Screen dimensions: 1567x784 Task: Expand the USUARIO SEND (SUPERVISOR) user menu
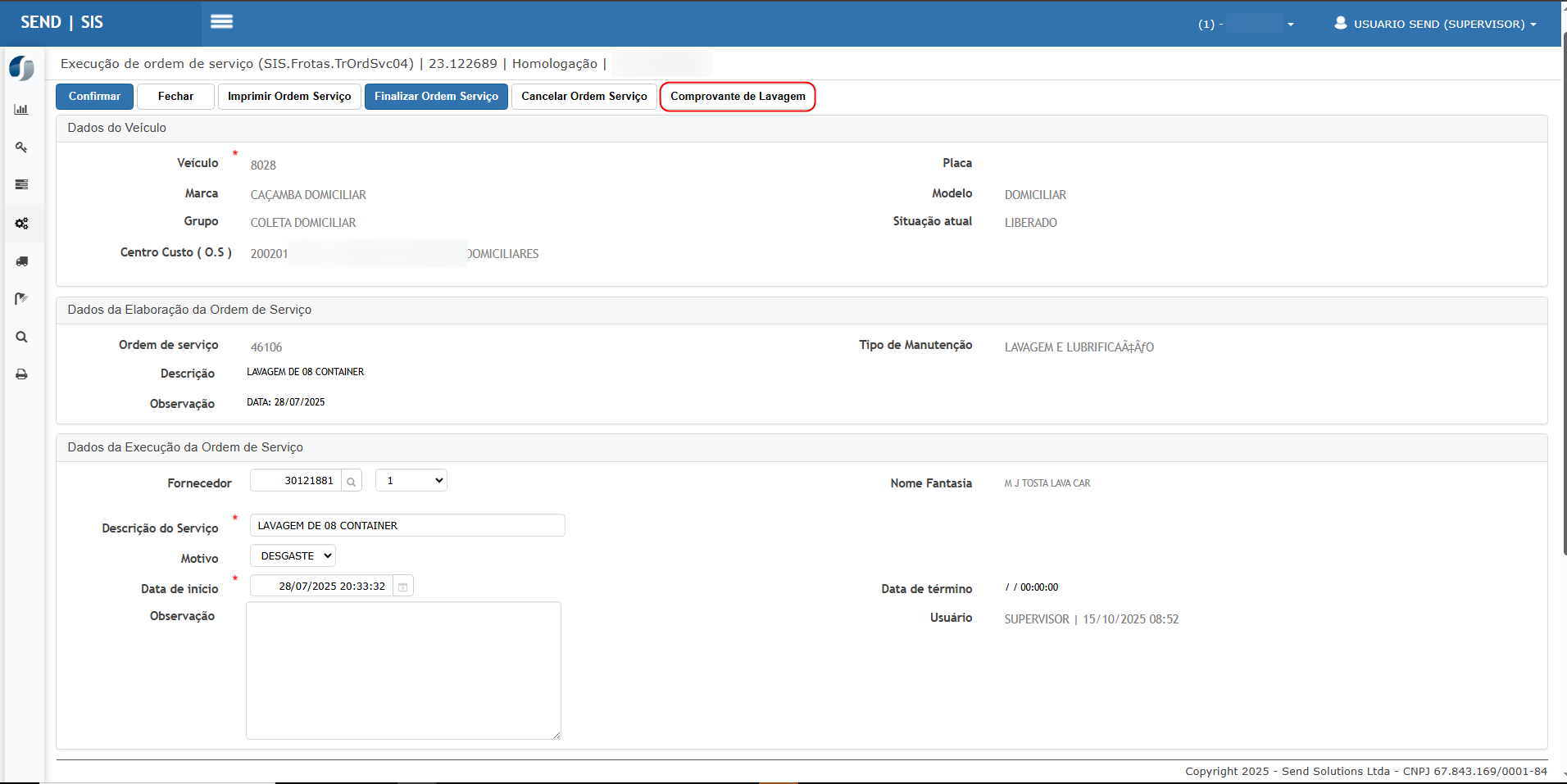(1436, 24)
